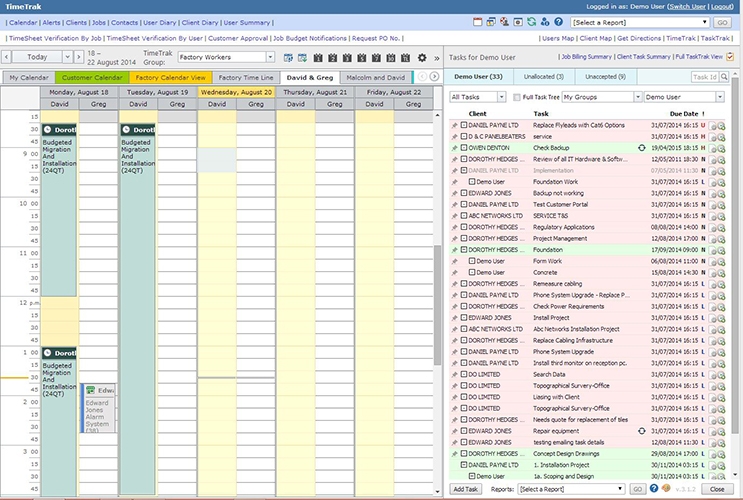
Task: Click the checklist icon next to Full TaskTrak View
Action: (x=730, y=57)
